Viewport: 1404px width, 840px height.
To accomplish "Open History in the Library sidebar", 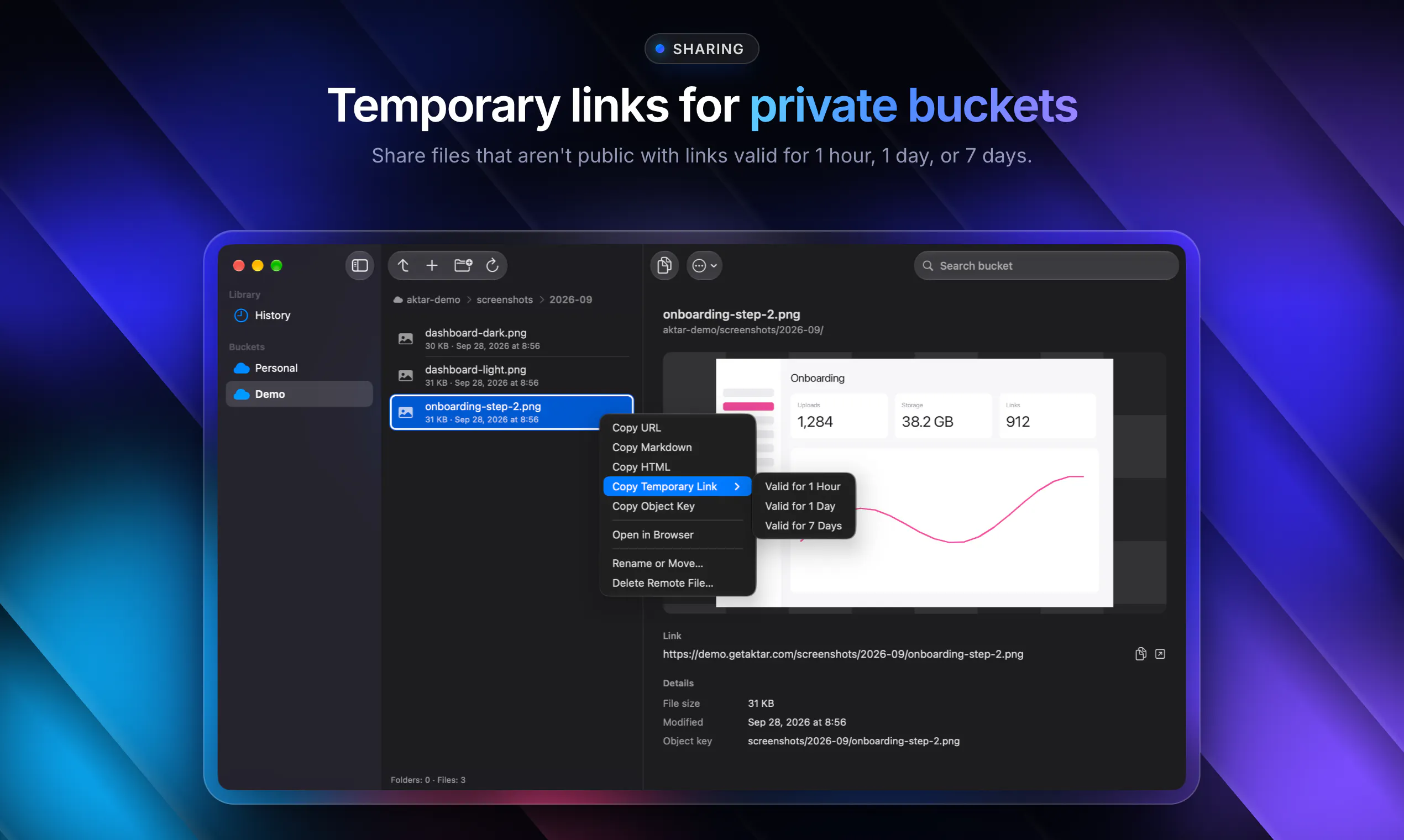I will pos(299,316).
